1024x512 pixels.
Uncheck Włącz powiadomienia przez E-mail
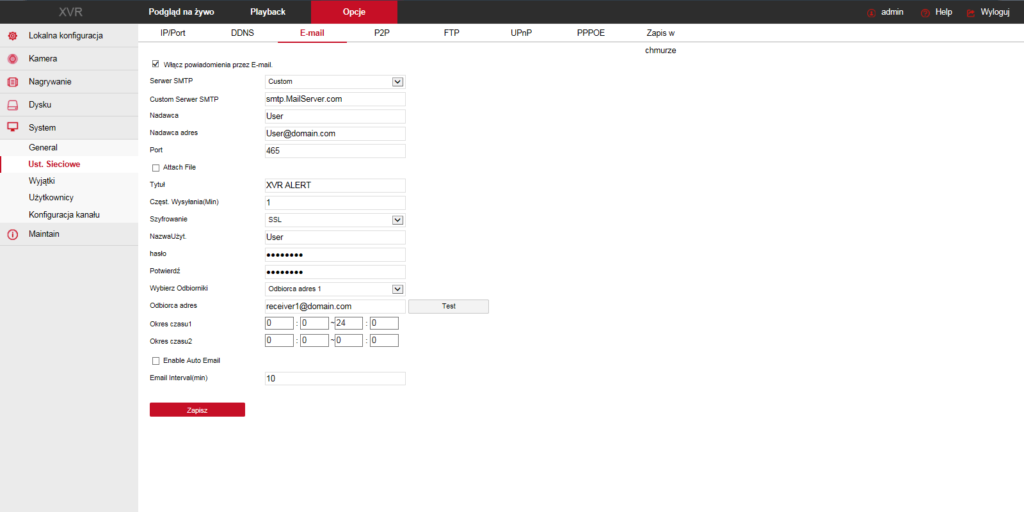155,64
